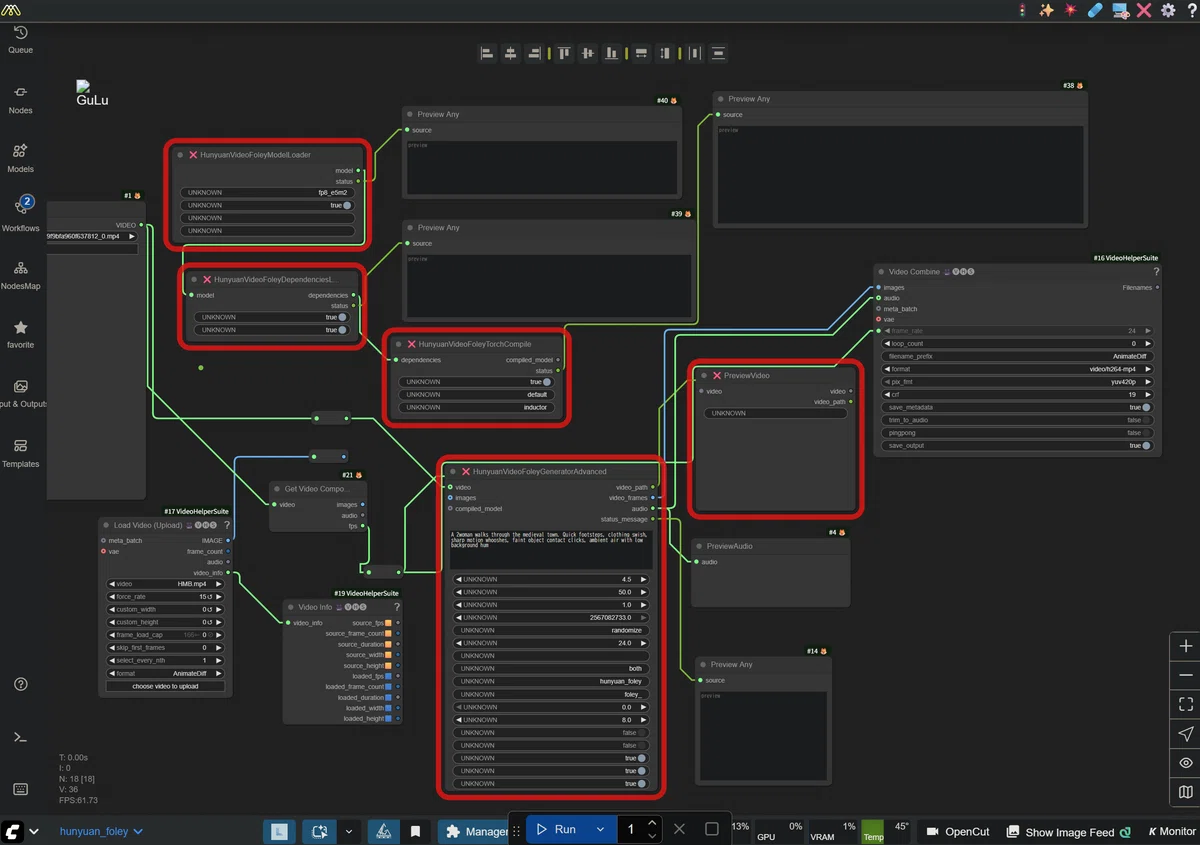This screenshot has width=1200, height=845.
Task: Expand the Run button dropdown arrow
Action: click(x=600, y=829)
